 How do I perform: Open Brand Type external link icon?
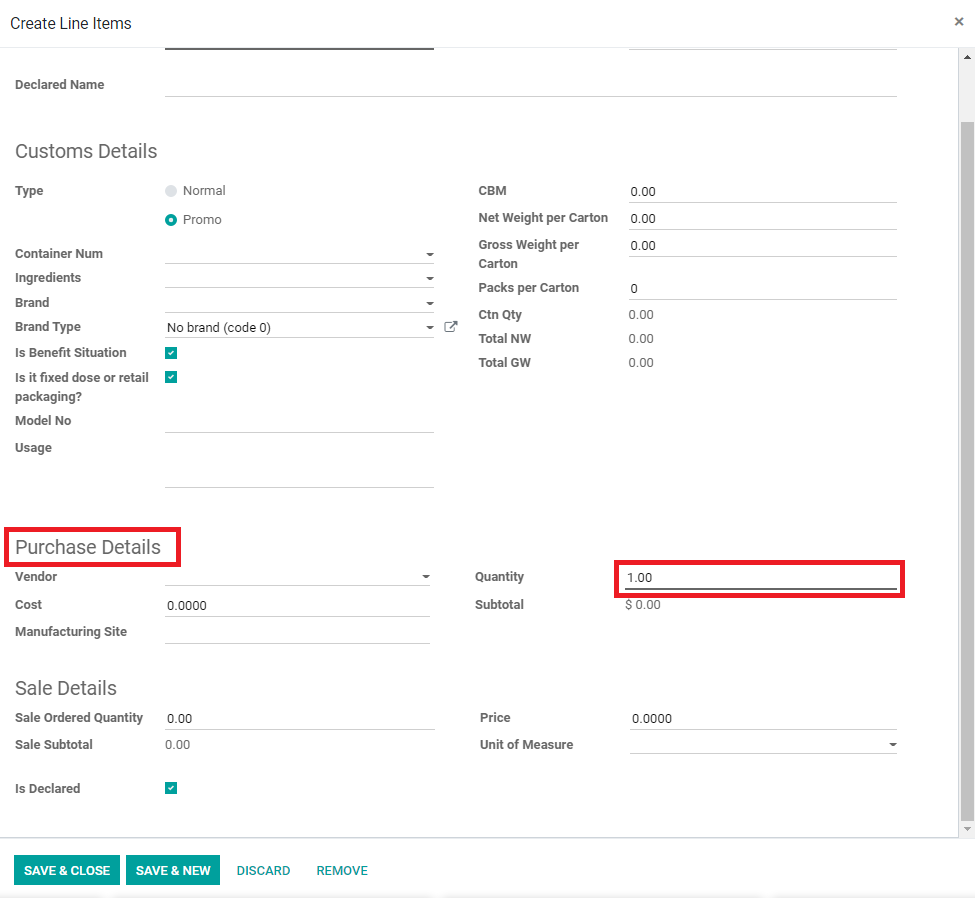(451, 326)
